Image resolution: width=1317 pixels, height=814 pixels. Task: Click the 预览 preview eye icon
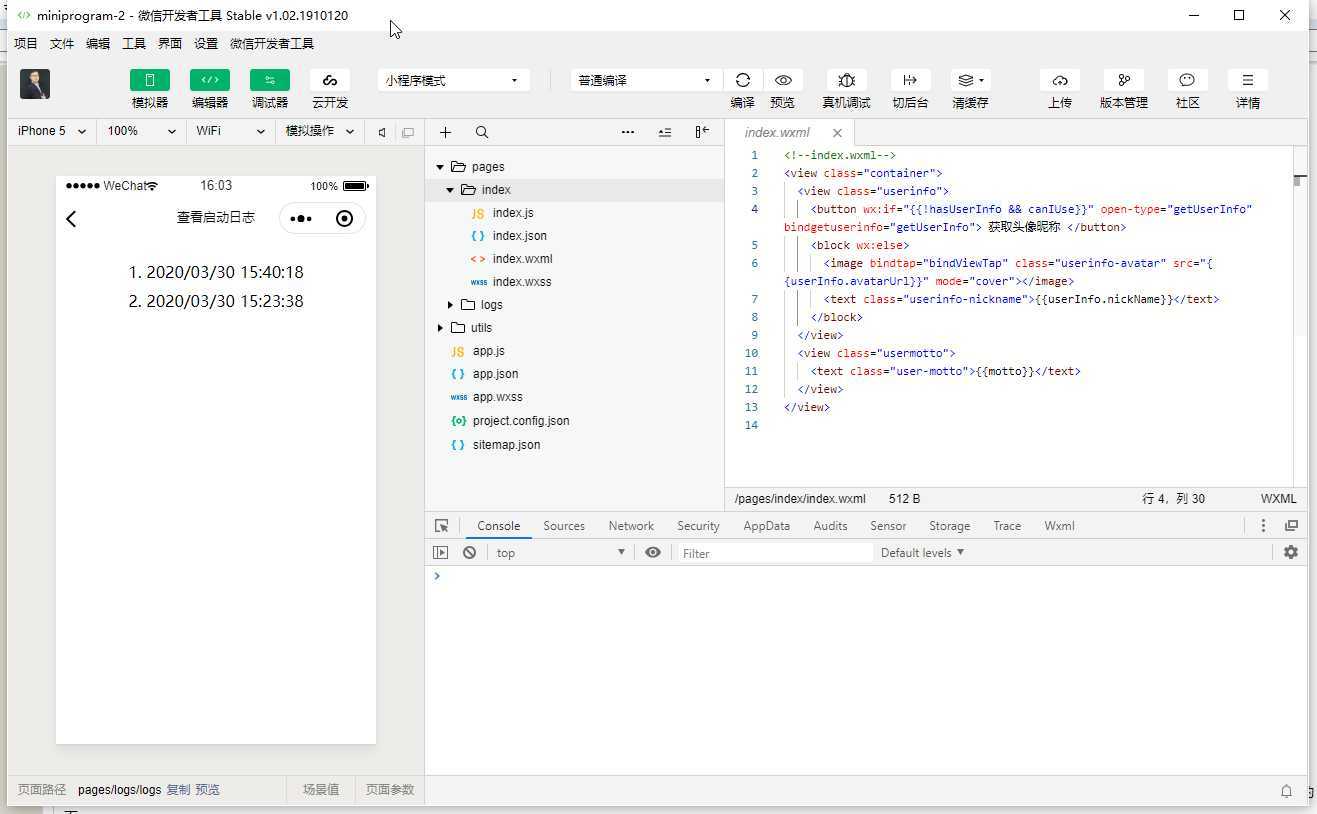click(783, 80)
